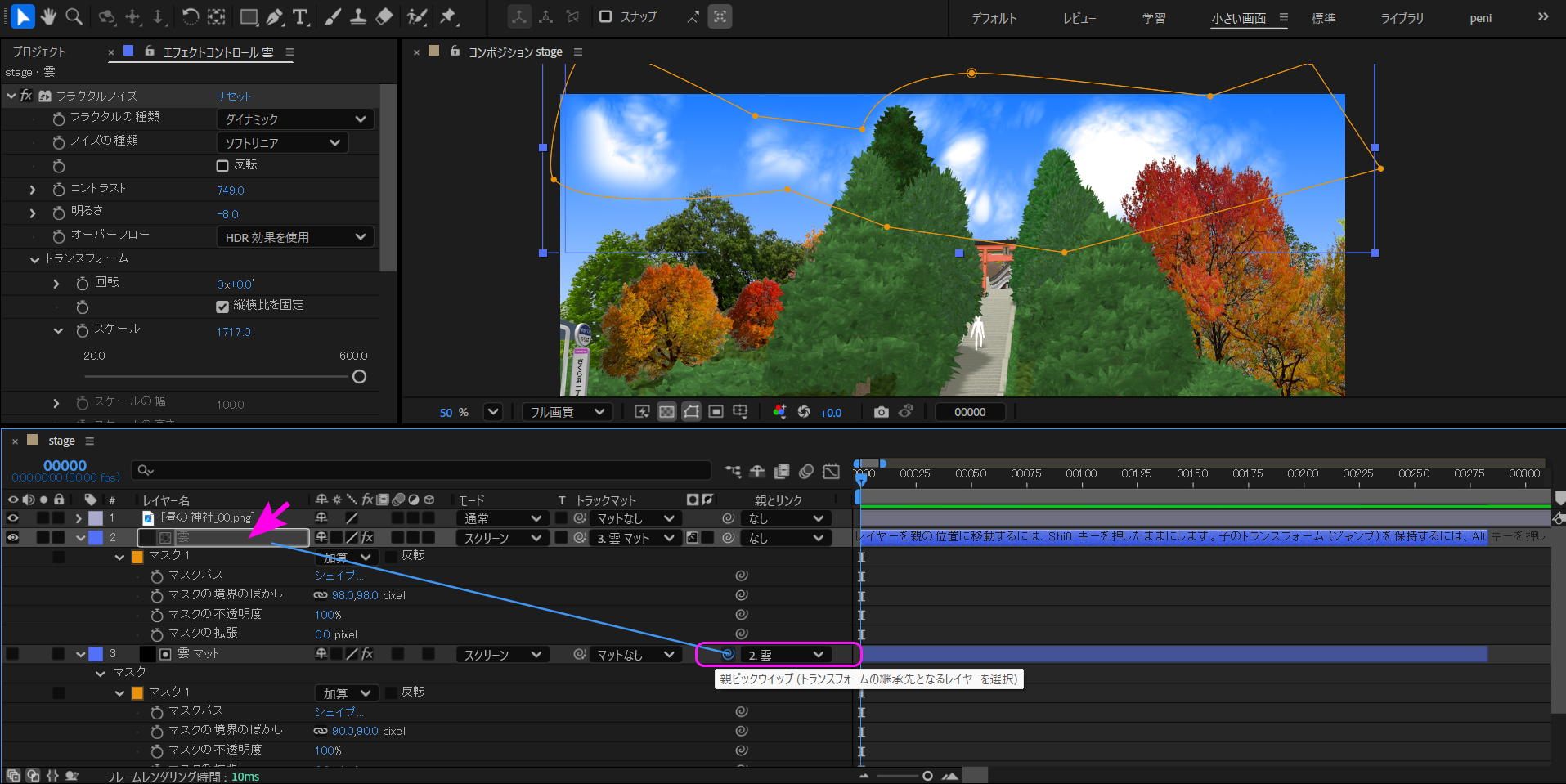The width and height of the screenshot is (1566, 784).
Task: Open the プロジェクト panel tab
Action: tap(39, 52)
